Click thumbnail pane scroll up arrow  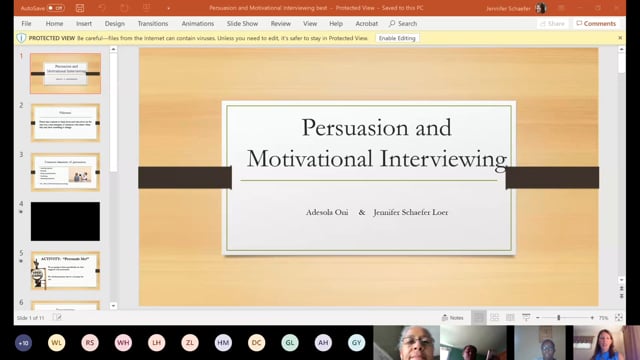click(x=113, y=49)
